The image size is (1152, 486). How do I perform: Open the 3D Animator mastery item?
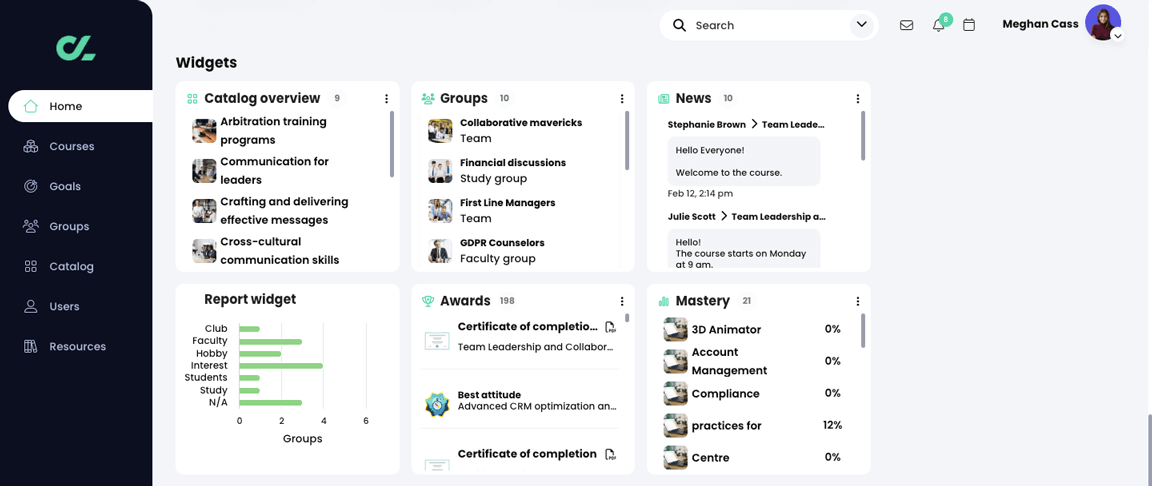click(726, 330)
